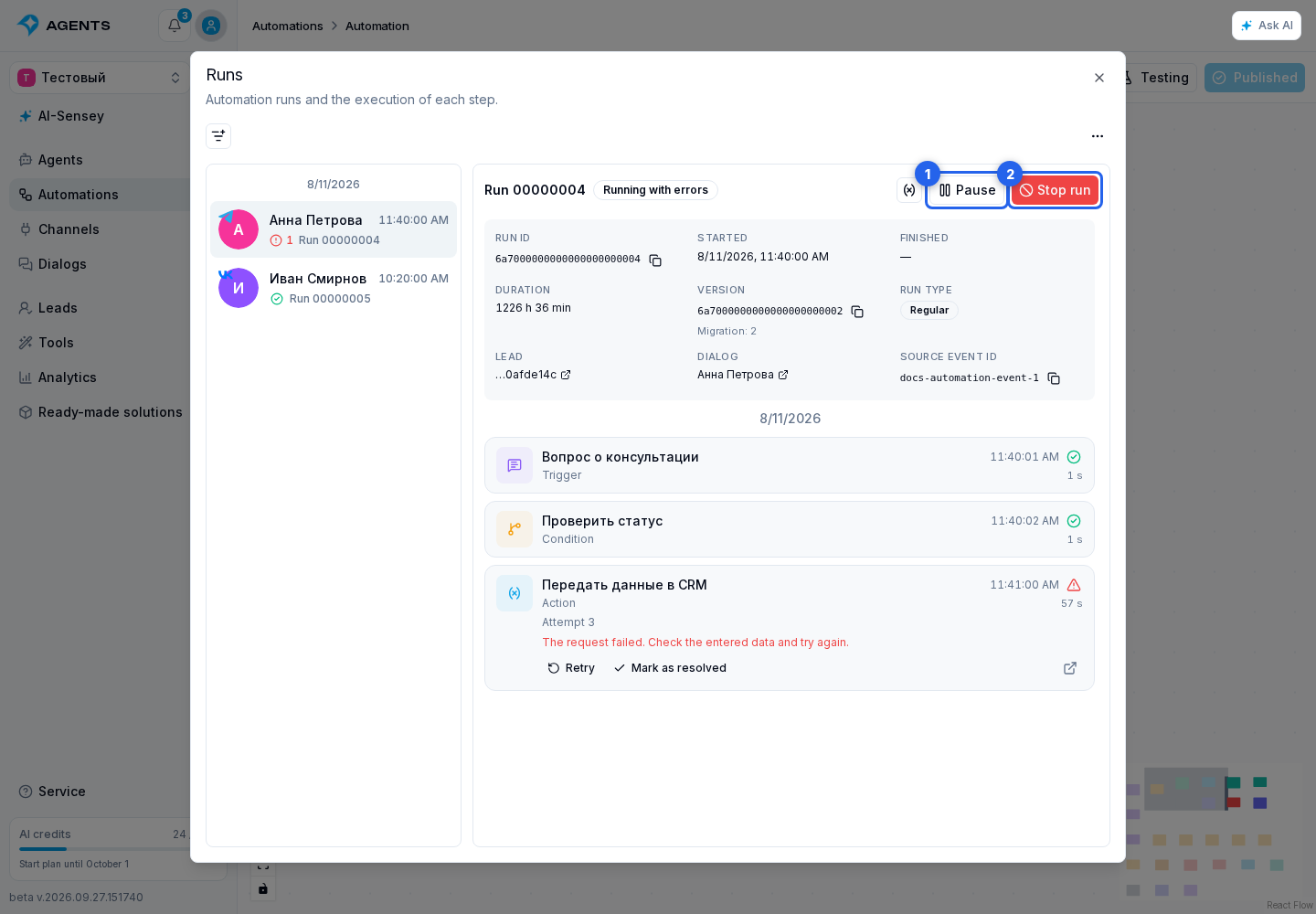The width and height of the screenshot is (1316, 914).
Task: Close the Runs dialog
Action: pos(1099,78)
